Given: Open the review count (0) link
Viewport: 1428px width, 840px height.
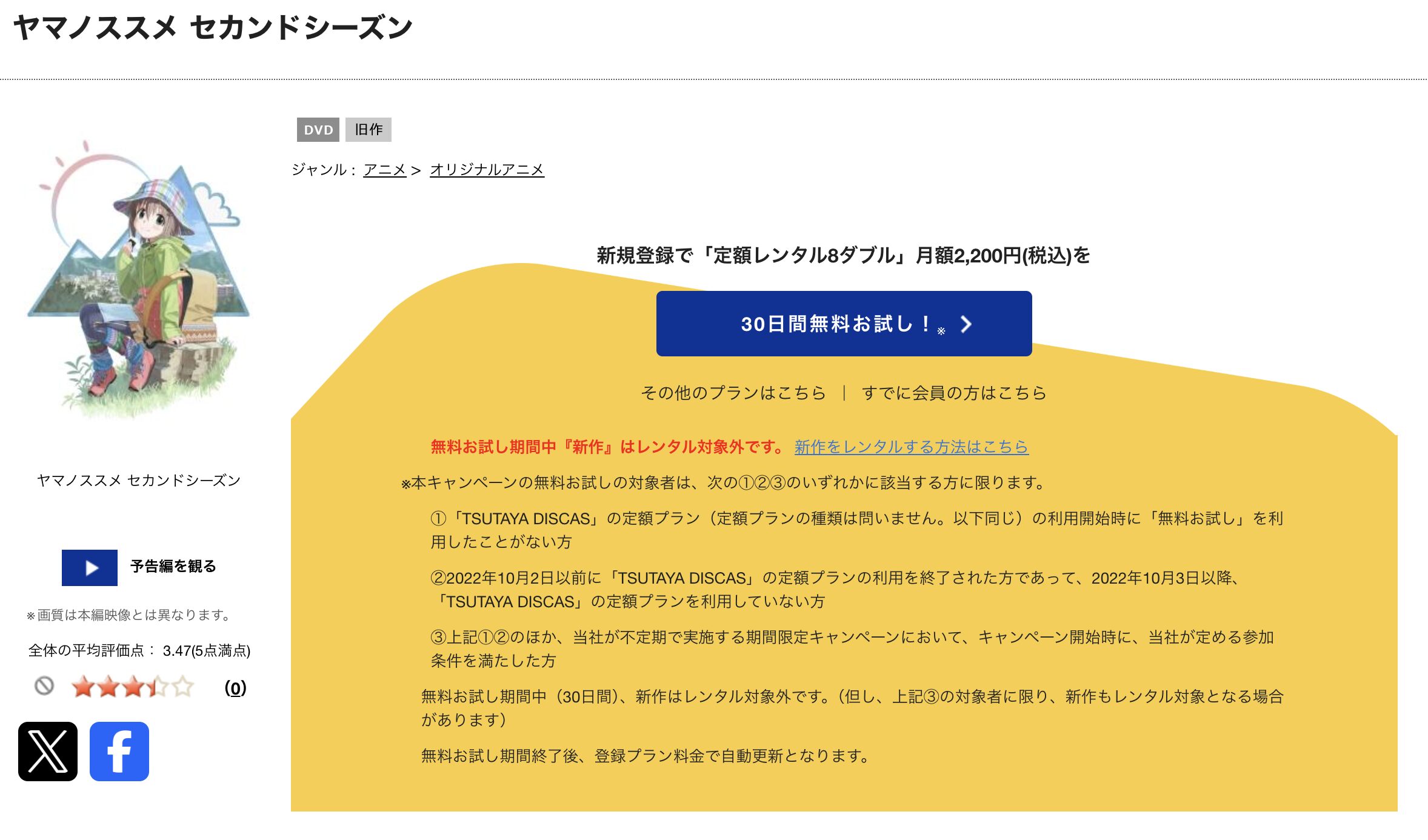Looking at the screenshot, I should [236, 688].
